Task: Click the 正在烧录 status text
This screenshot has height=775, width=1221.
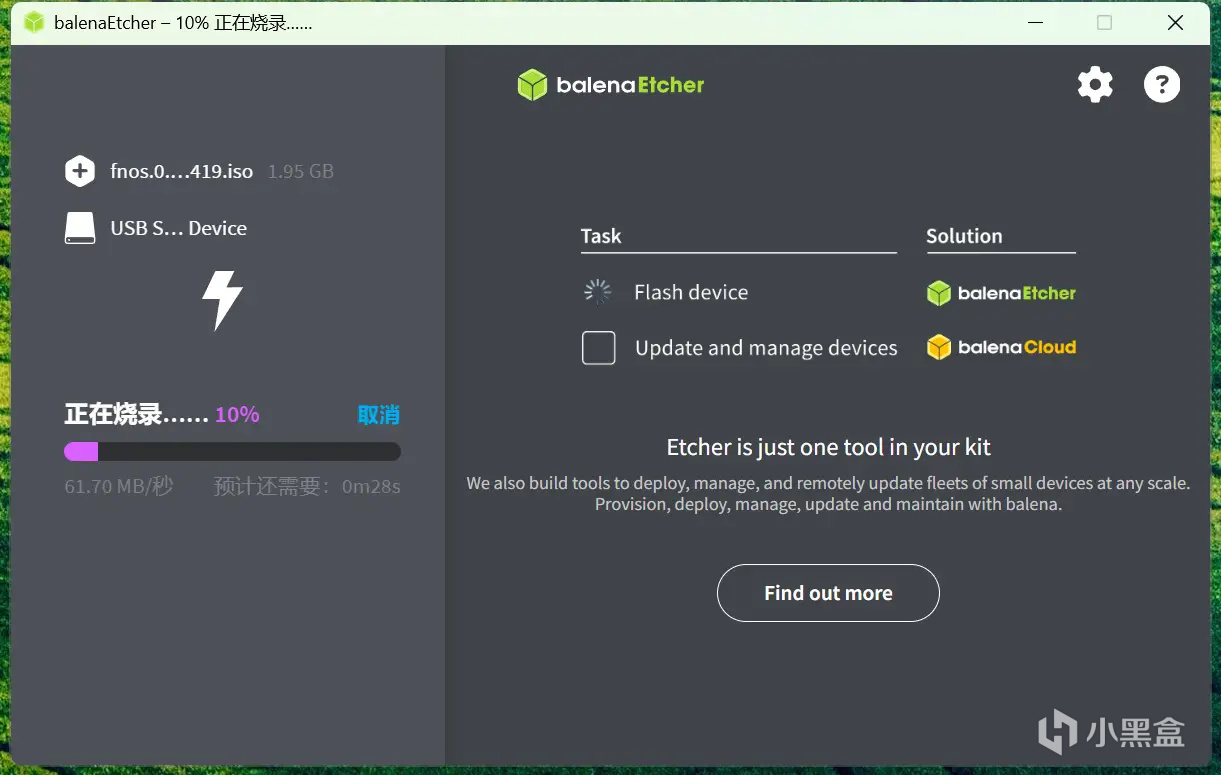Action: tap(136, 415)
